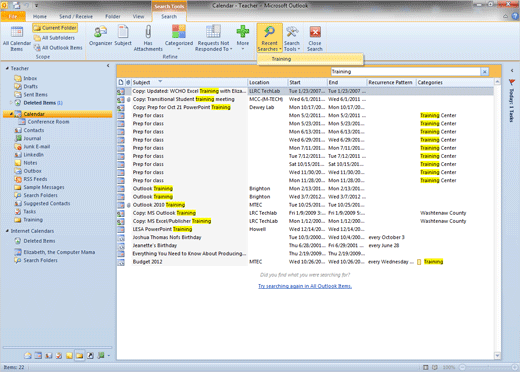Select Joshua Thomas Nofs Birthday row
The height and width of the screenshot is (372, 520).
305,237
